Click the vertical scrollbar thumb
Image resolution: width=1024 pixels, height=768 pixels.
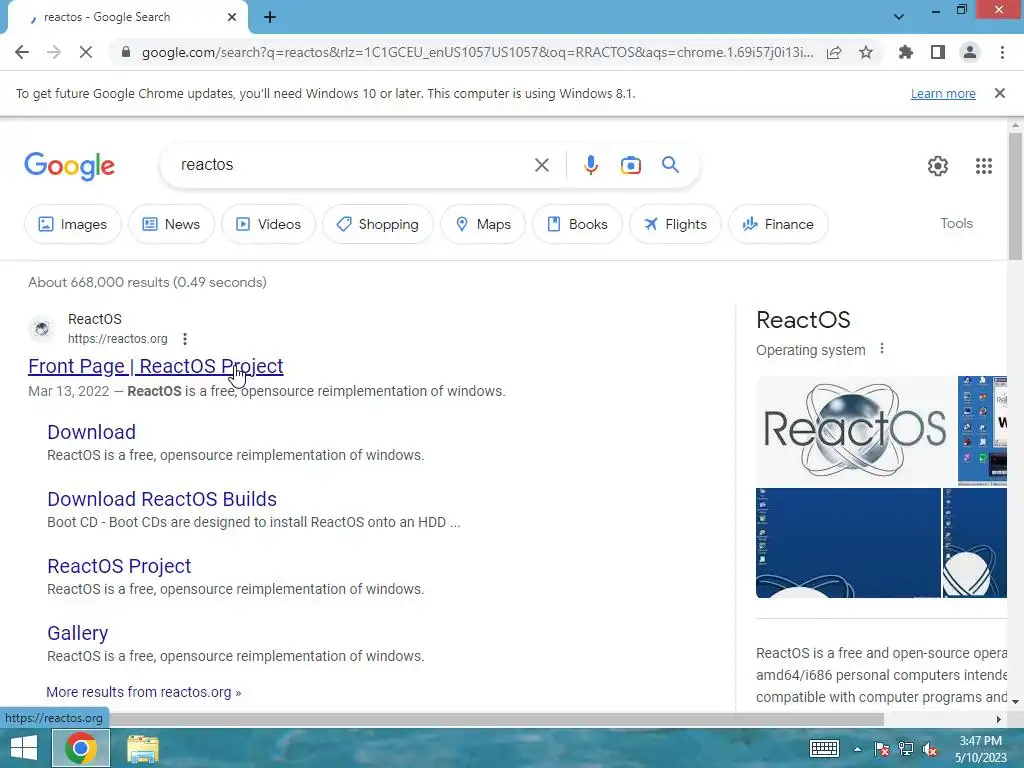click(x=1015, y=196)
